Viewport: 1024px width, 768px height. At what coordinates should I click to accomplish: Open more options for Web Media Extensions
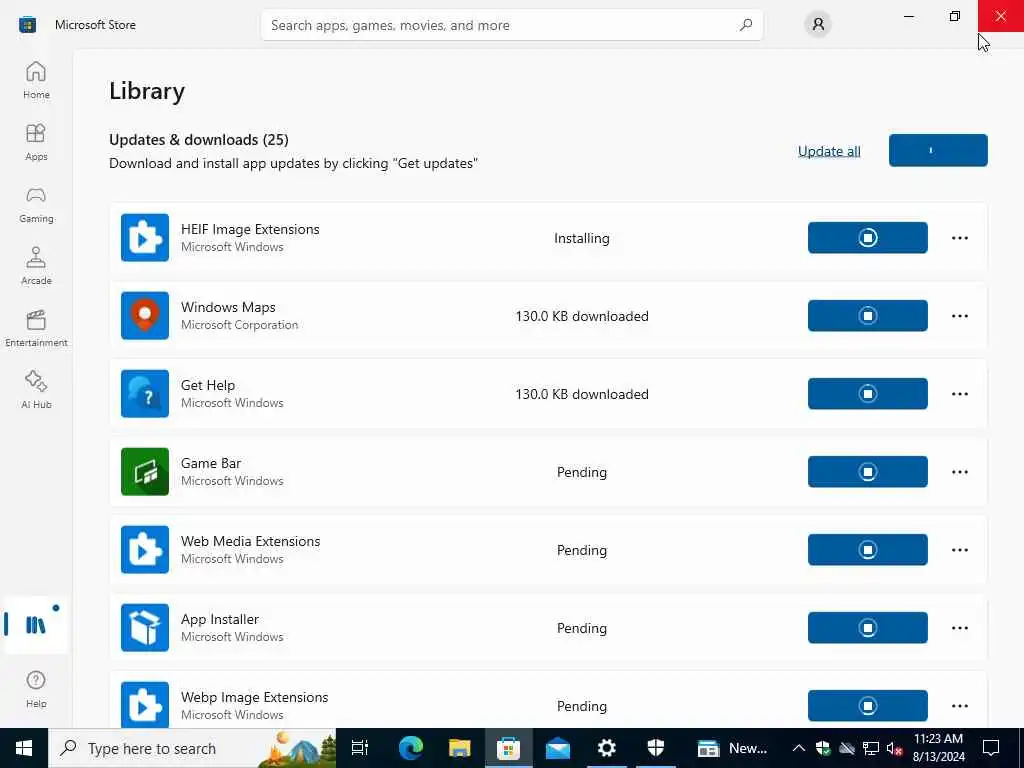click(x=959, y=550)
